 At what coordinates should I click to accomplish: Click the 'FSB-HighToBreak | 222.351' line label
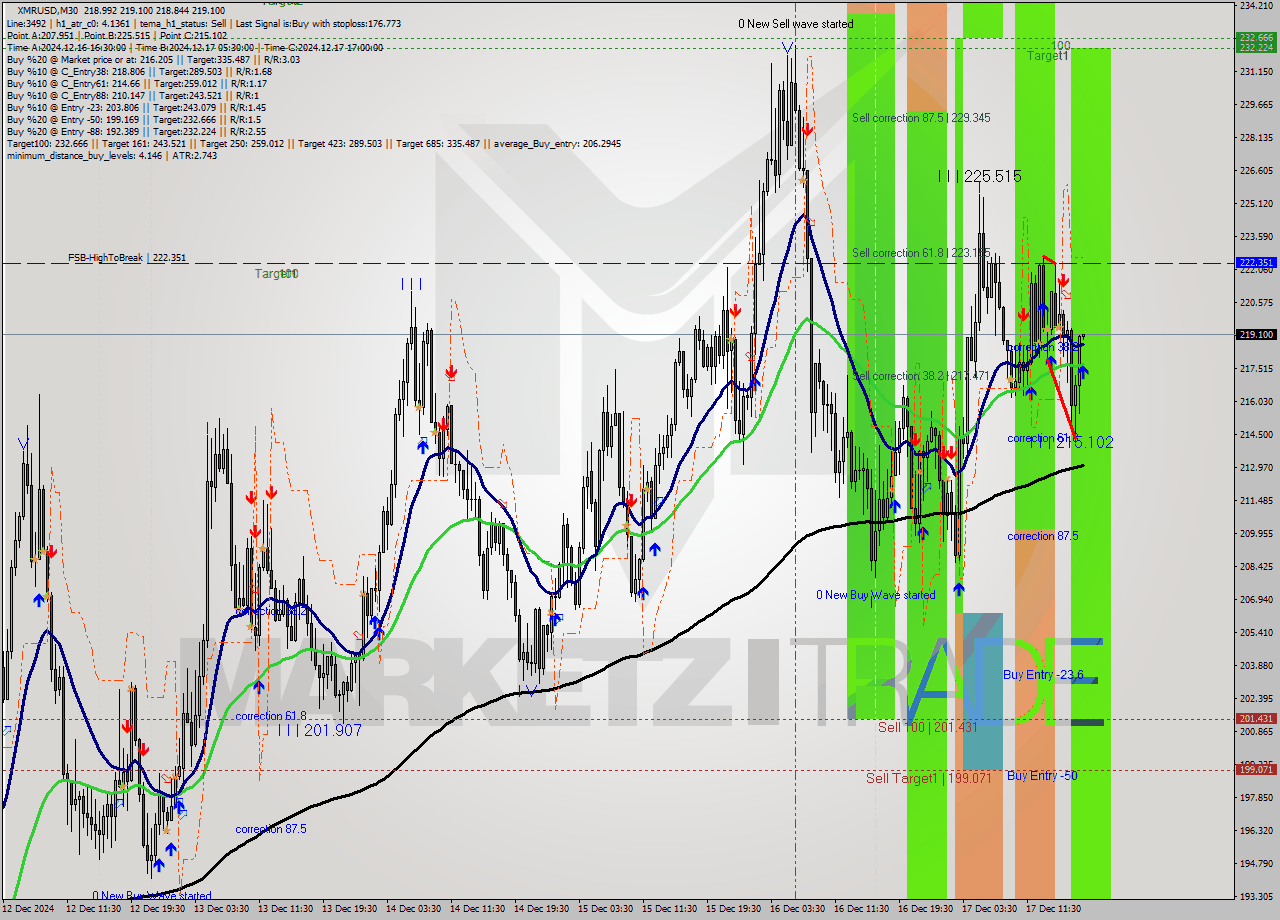click(127, 258)
